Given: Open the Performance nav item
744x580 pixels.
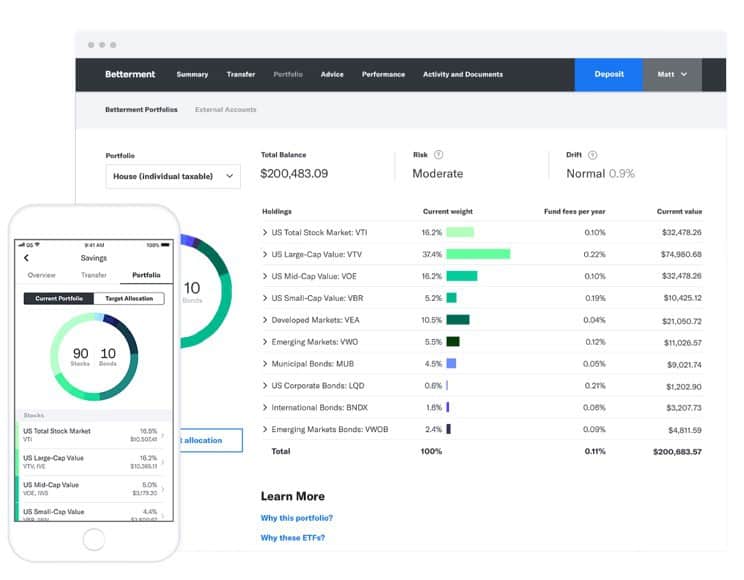Looking at the screenshot, I should 383,75.
